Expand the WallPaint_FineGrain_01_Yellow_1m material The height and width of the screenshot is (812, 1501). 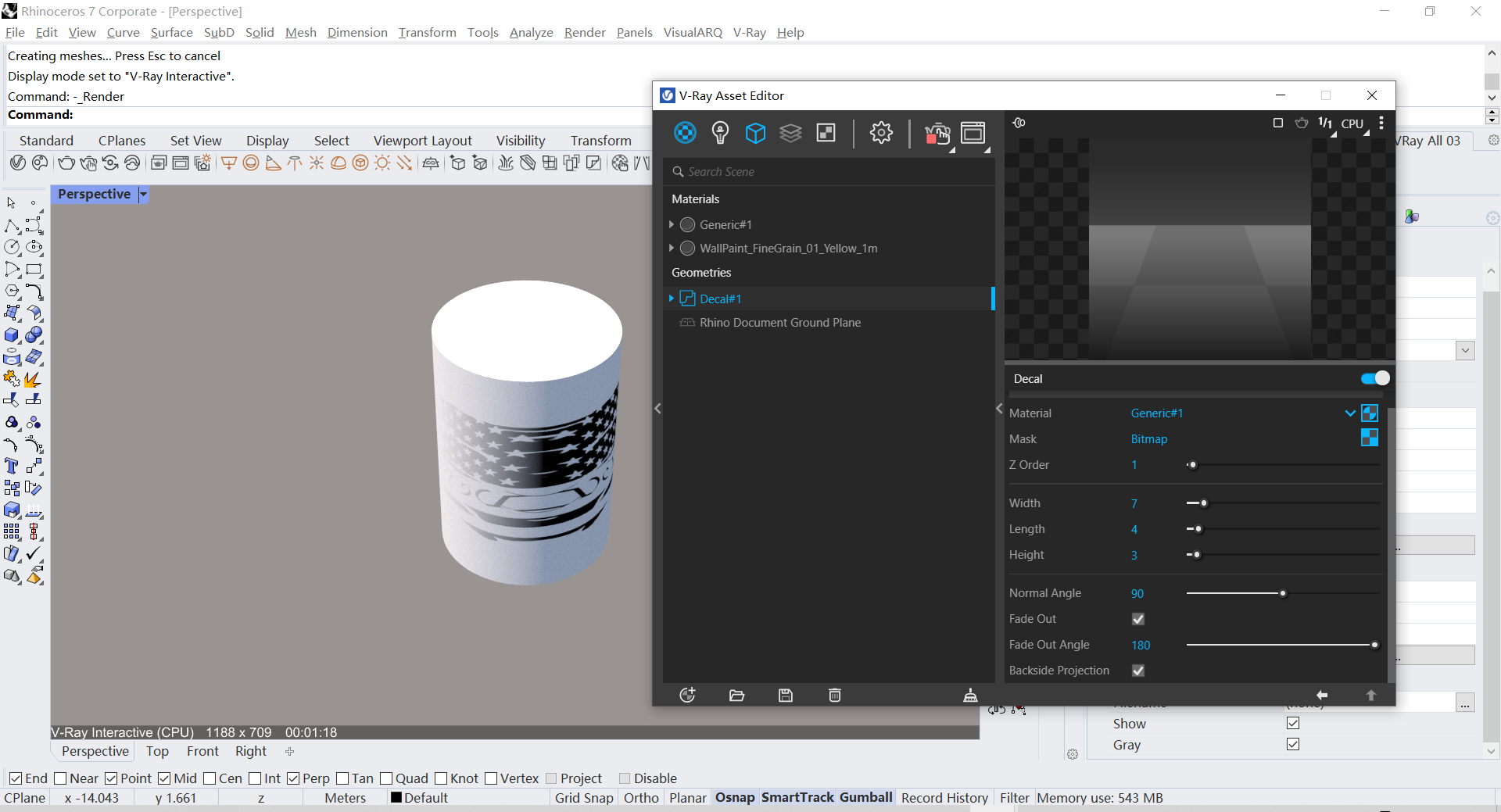click(672, 248)
